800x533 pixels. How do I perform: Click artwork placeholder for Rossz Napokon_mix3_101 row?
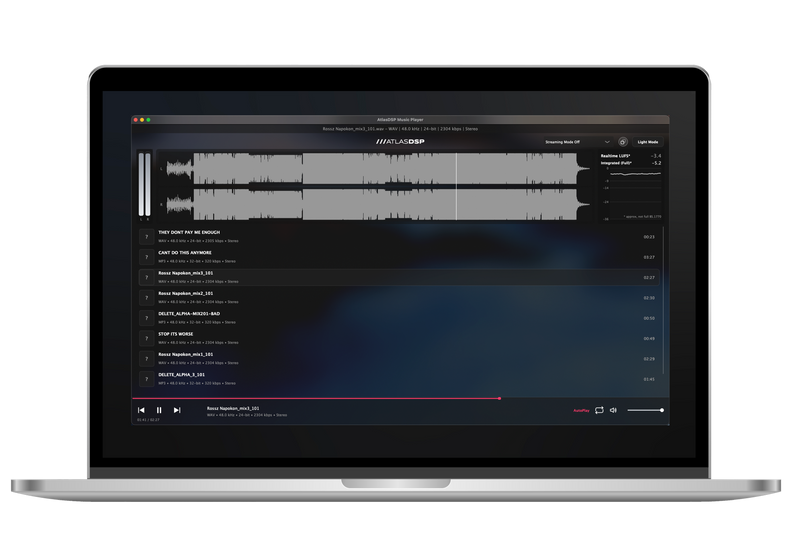click(146, 277)
